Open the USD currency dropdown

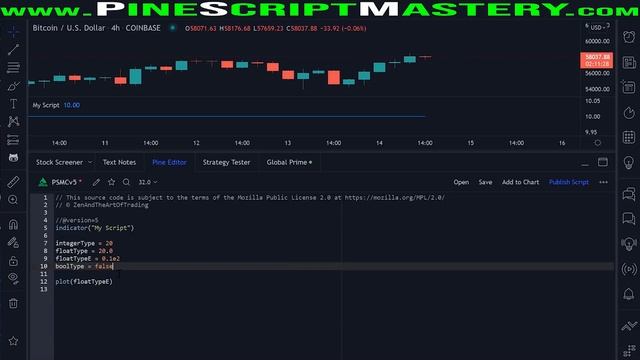coord(598,27)
